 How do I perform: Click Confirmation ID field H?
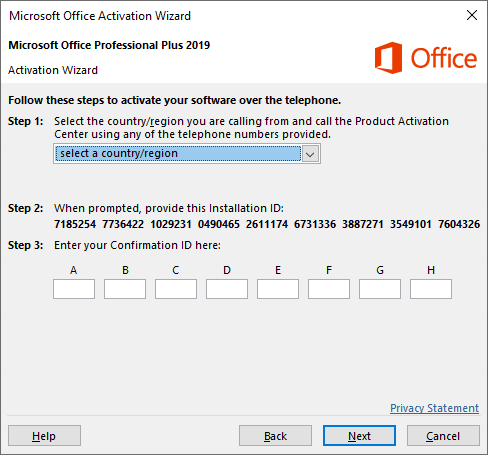click(431, 289)
